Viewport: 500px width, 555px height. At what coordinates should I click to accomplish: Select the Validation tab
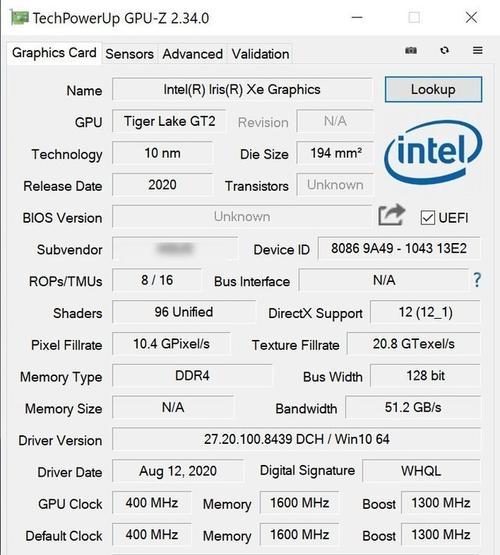(x=260, y=54)
